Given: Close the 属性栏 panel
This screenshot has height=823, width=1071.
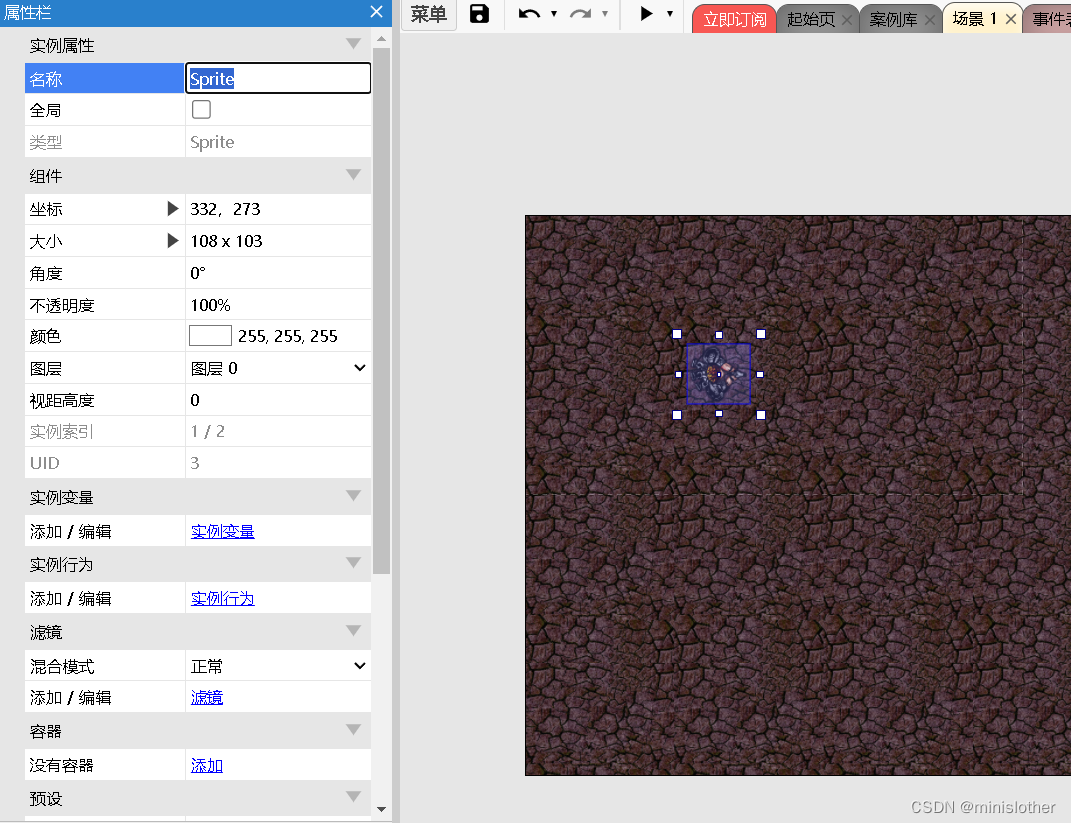Looking at the screenshot, I should (x=376, y=12).
